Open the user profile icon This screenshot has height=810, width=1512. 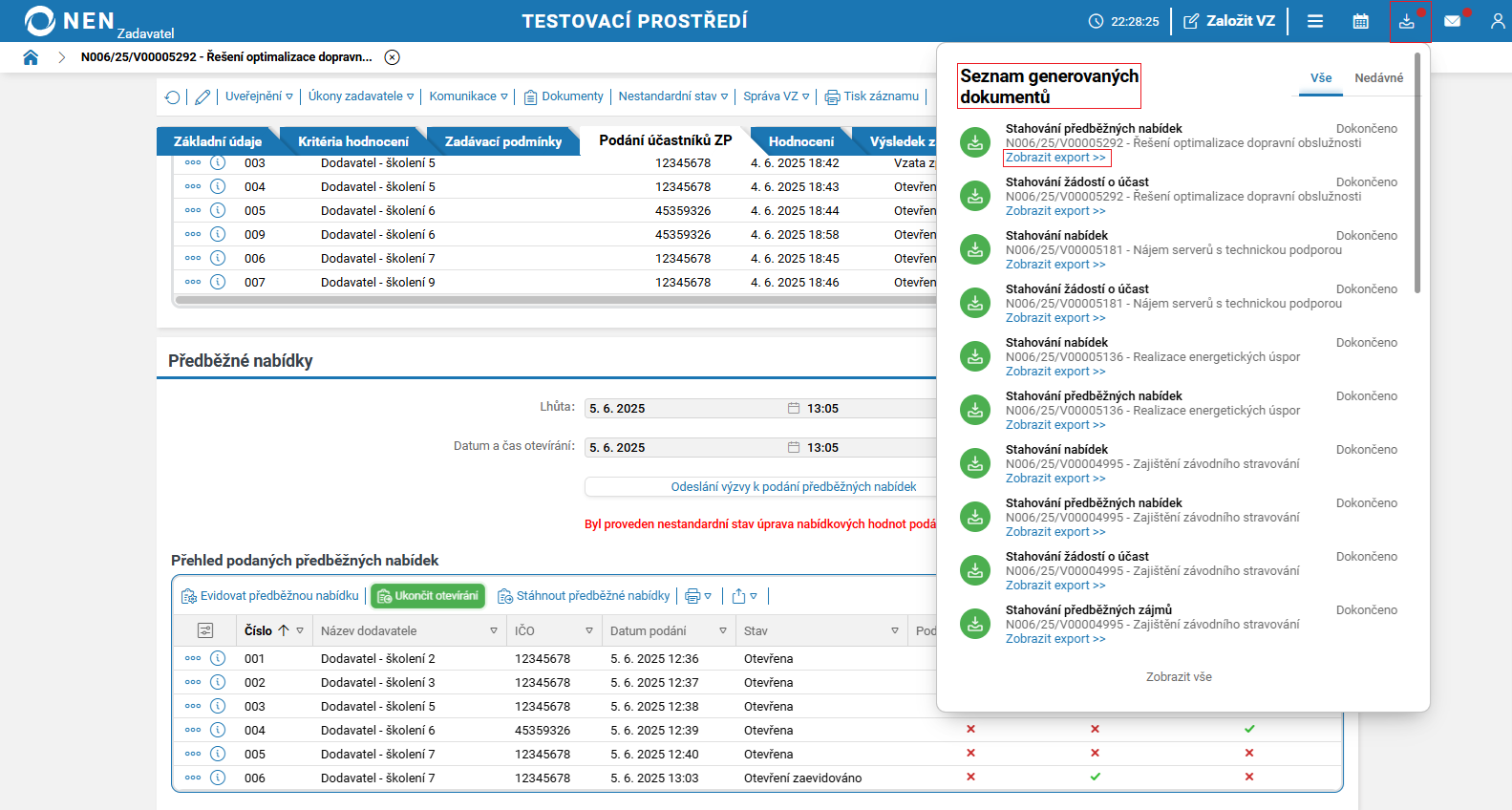pos(1497,21)
